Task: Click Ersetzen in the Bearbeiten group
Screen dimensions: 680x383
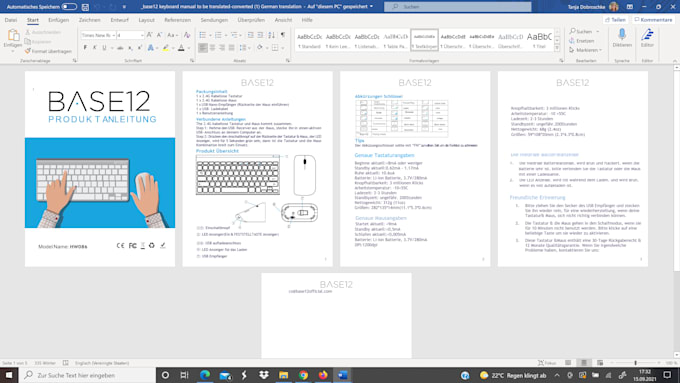Action: point(582,41)
